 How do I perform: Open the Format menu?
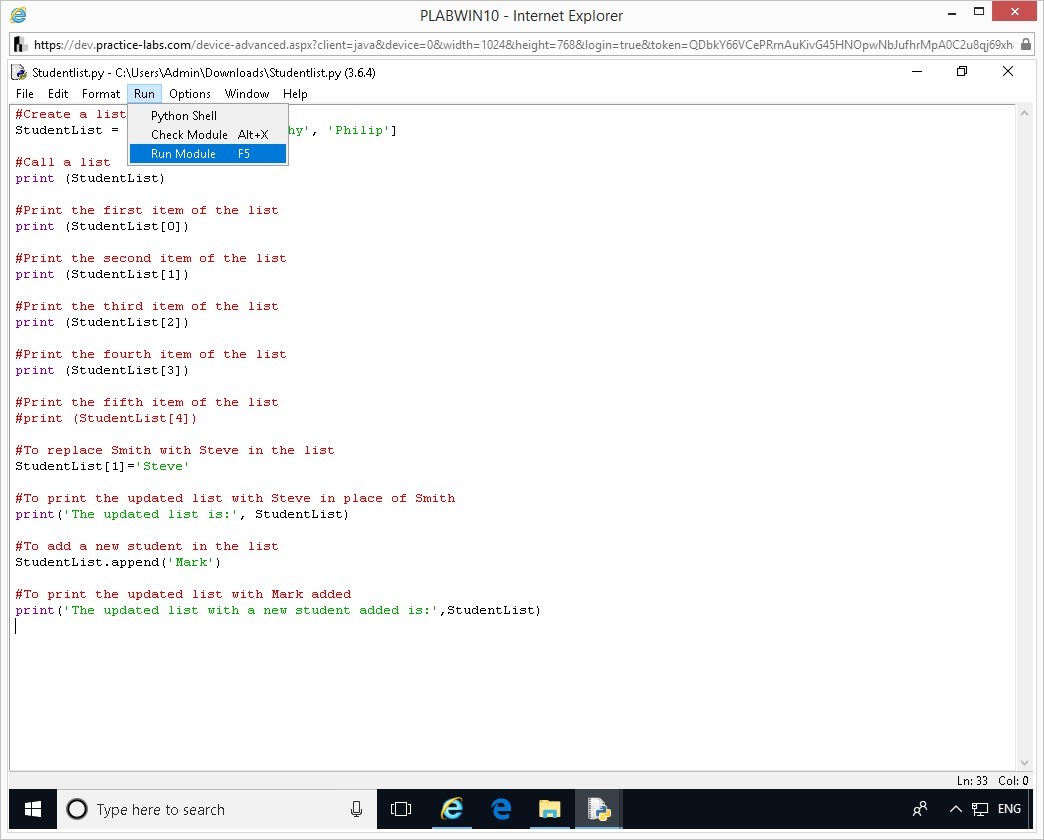[x=101, y=94]
